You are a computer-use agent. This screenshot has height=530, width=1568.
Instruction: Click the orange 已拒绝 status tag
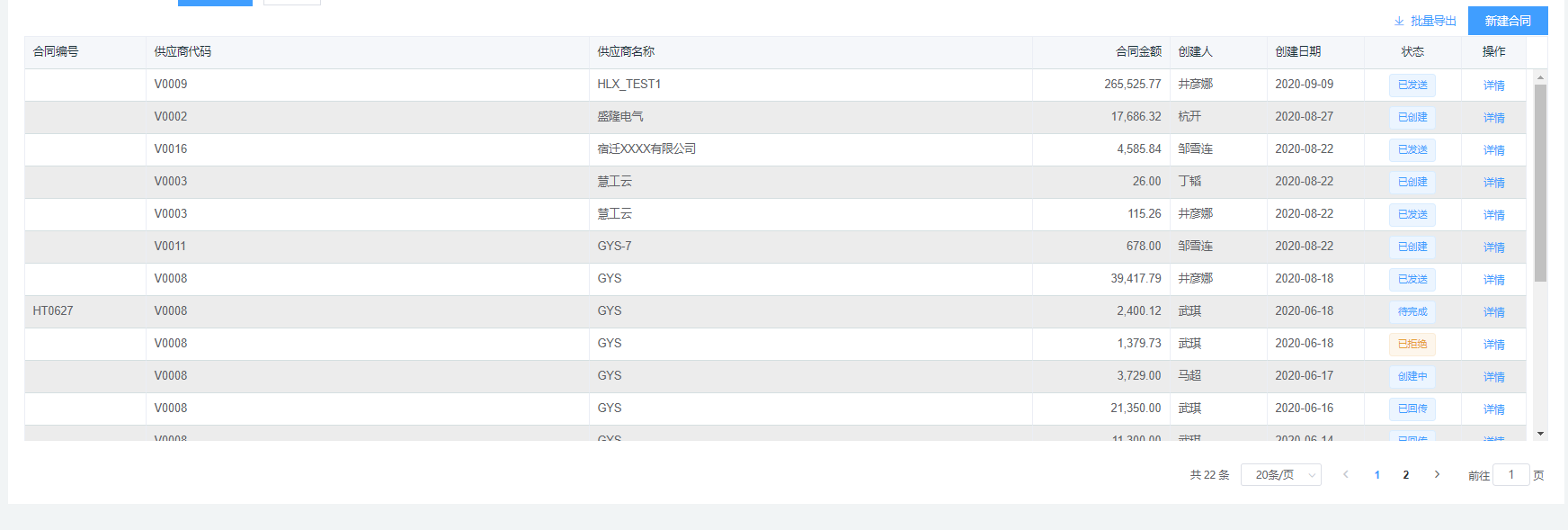point(1412,344)
